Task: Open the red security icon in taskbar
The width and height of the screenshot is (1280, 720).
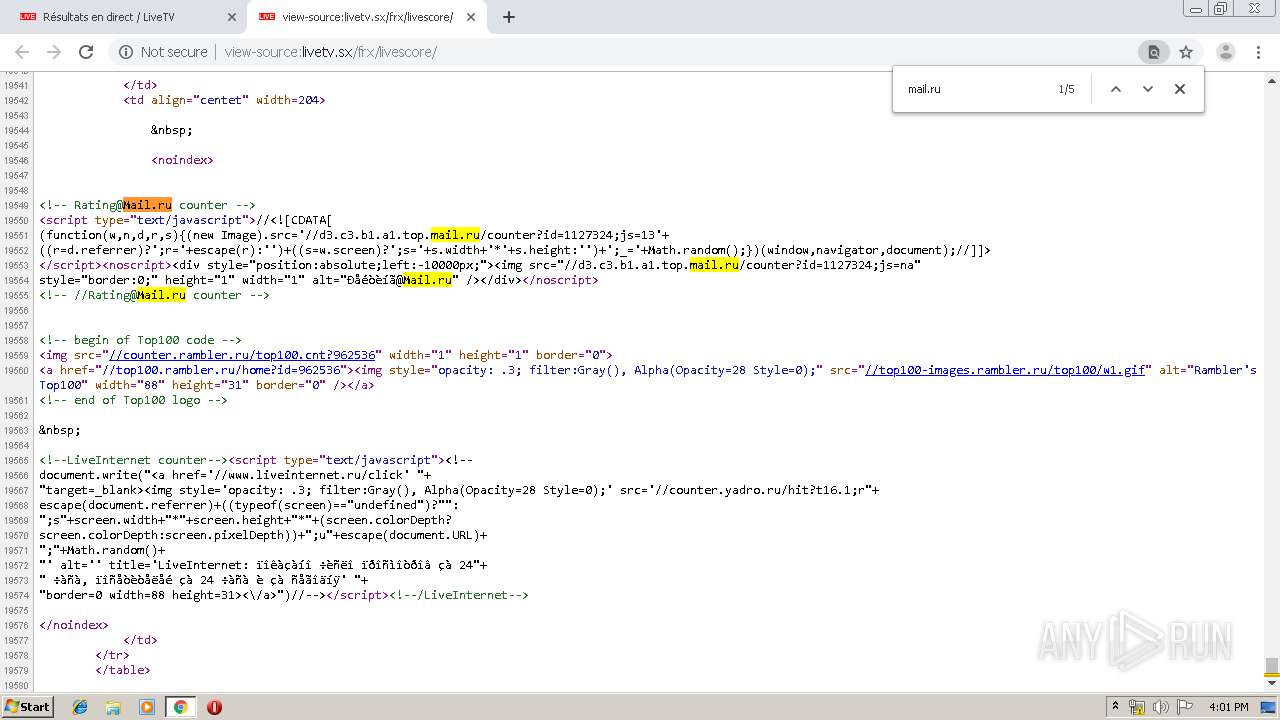Action: (x=214, y=707)
